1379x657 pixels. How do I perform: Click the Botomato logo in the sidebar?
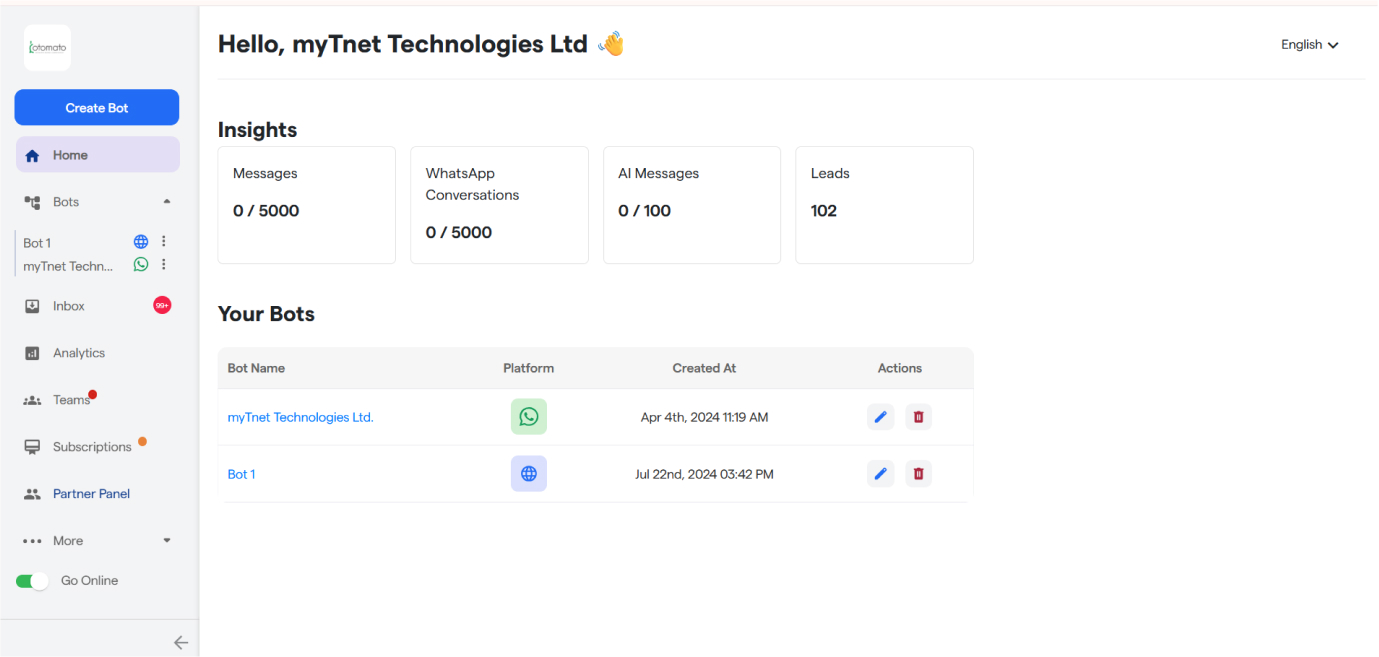[47, 48]
